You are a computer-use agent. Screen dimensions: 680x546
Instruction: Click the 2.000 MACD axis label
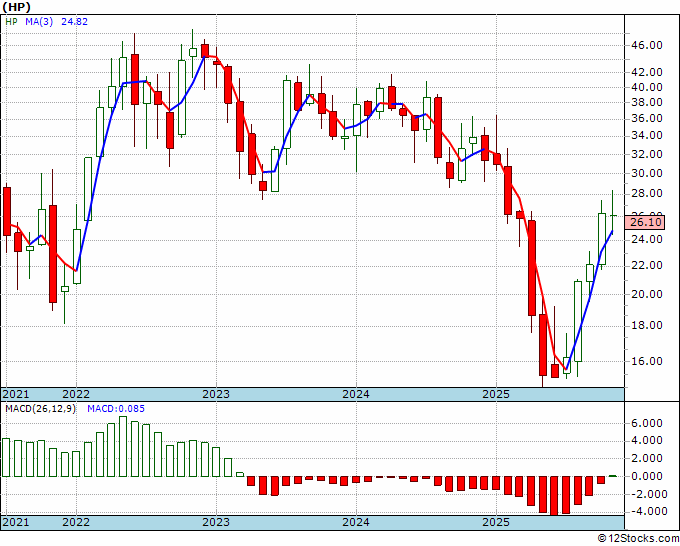646,458
